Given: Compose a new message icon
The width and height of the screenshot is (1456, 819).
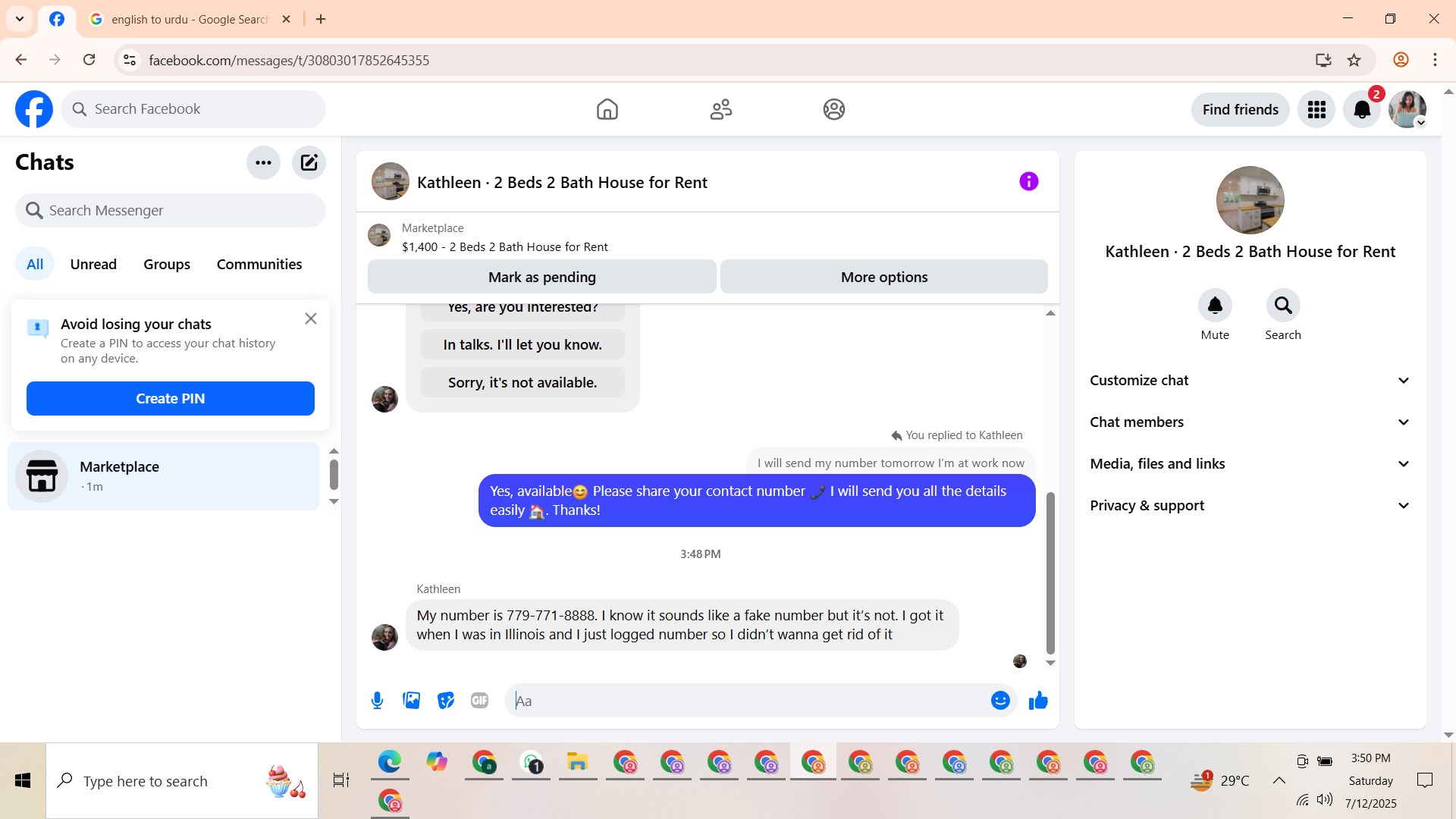Looking at the screenshot, I should click(x=309, y=162).
